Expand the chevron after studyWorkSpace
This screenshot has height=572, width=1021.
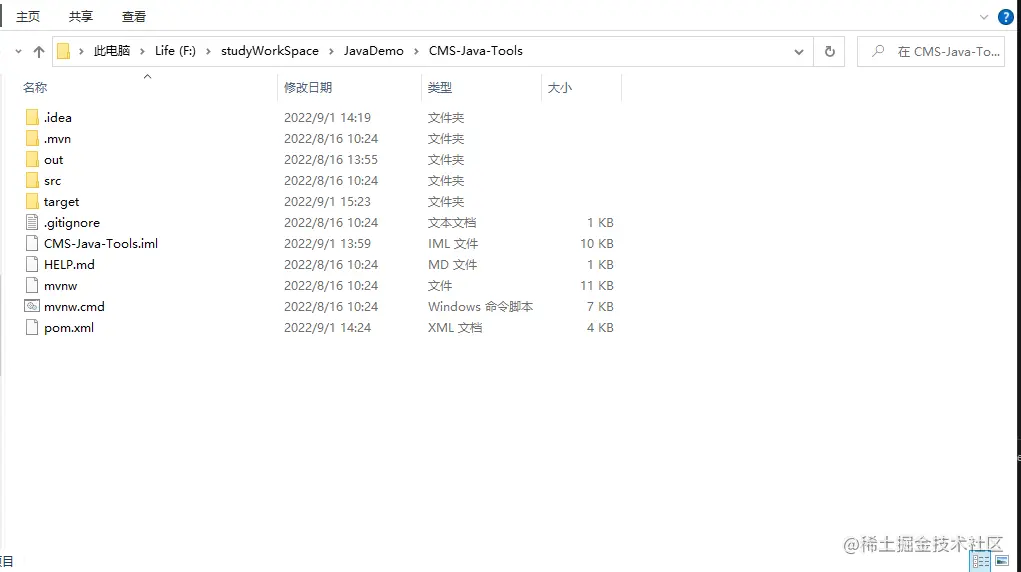pyautogui.click(x=331, y=51)
